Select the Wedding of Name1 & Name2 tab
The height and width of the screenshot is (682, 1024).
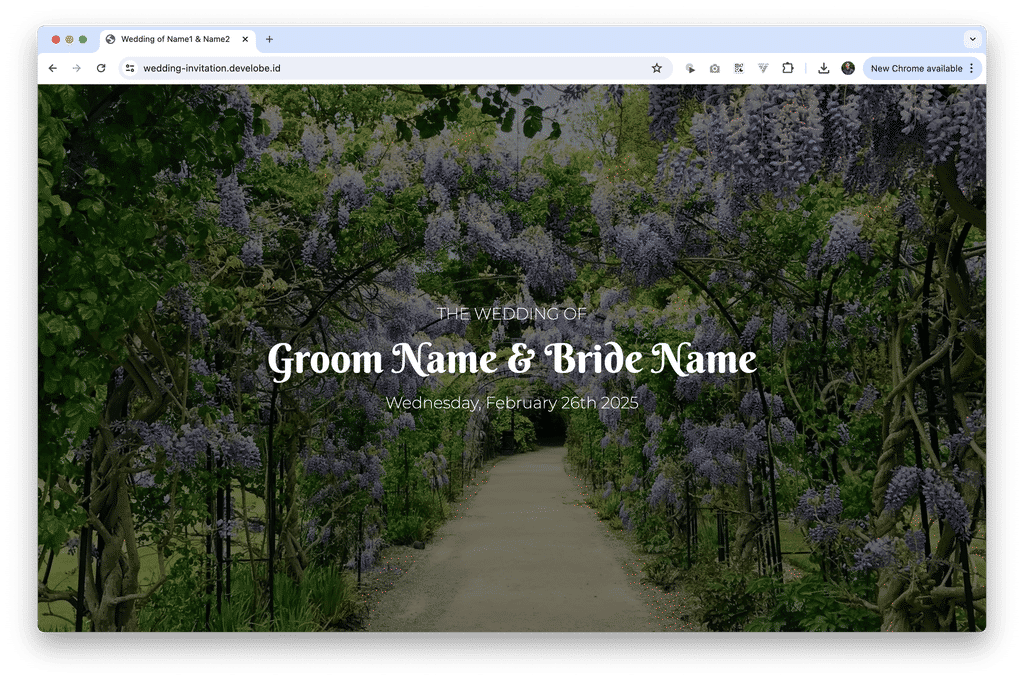pos(175,40)
